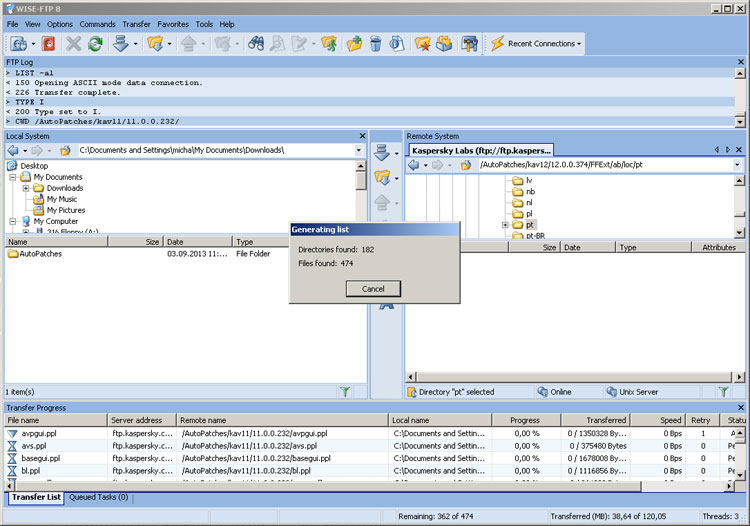This screenshot has width=750, height=526.
Task: Click the local panel green filter icon
Action: (345, 392)
